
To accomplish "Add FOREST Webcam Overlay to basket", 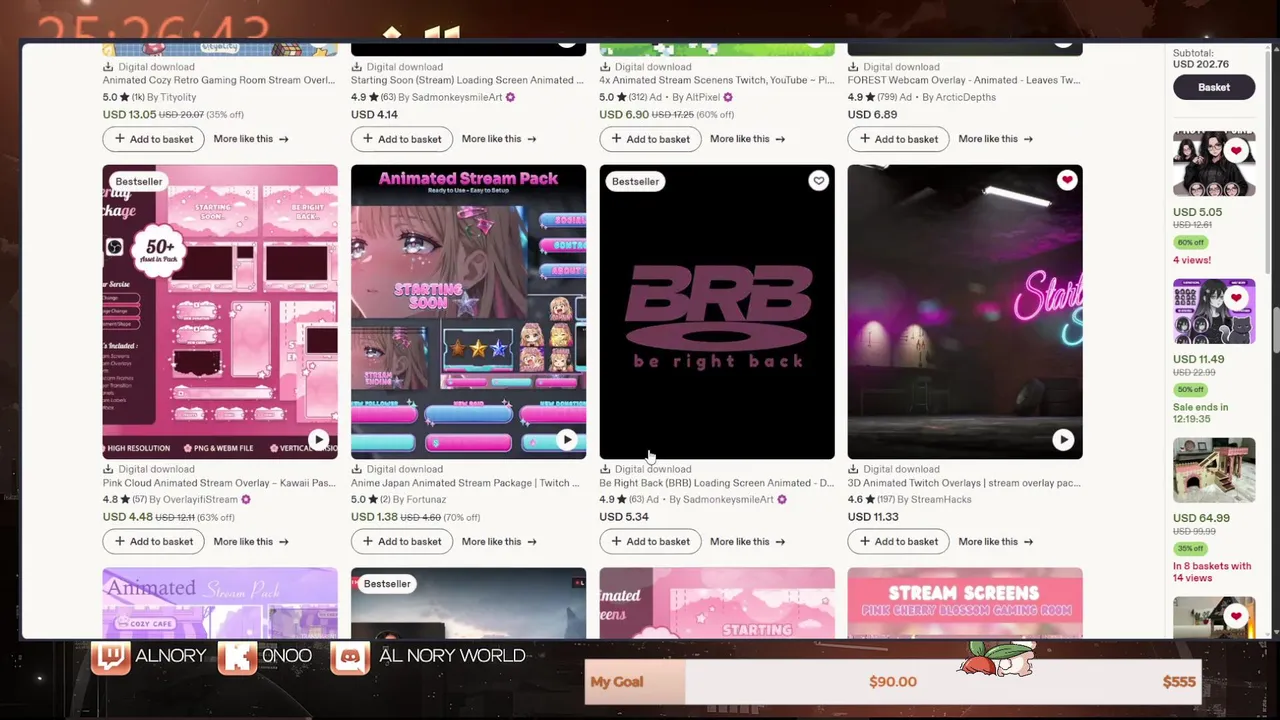I will pos(898,139).
